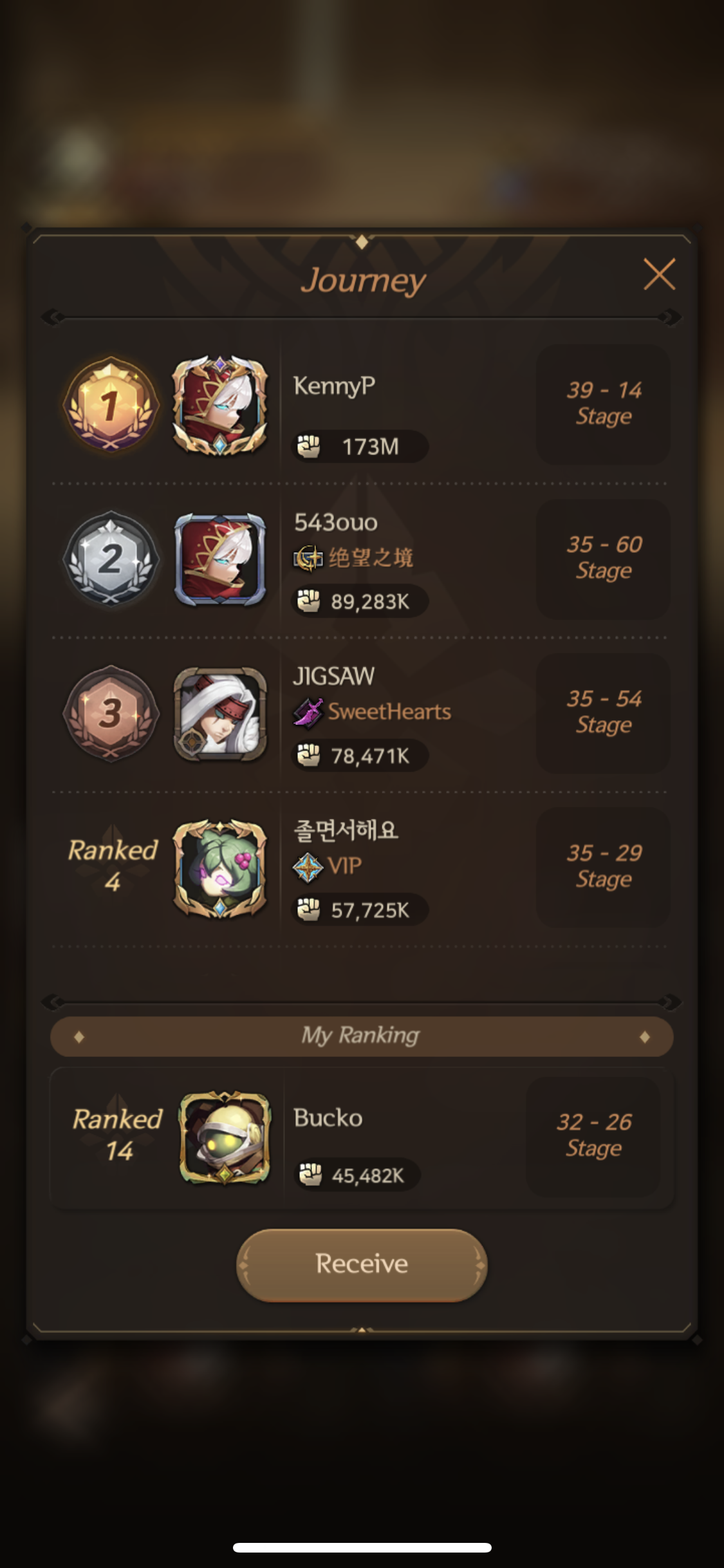The image size is (724, 1568).
Task: View JIGSAW's white-haired avatar
Action: pos(220,714)
